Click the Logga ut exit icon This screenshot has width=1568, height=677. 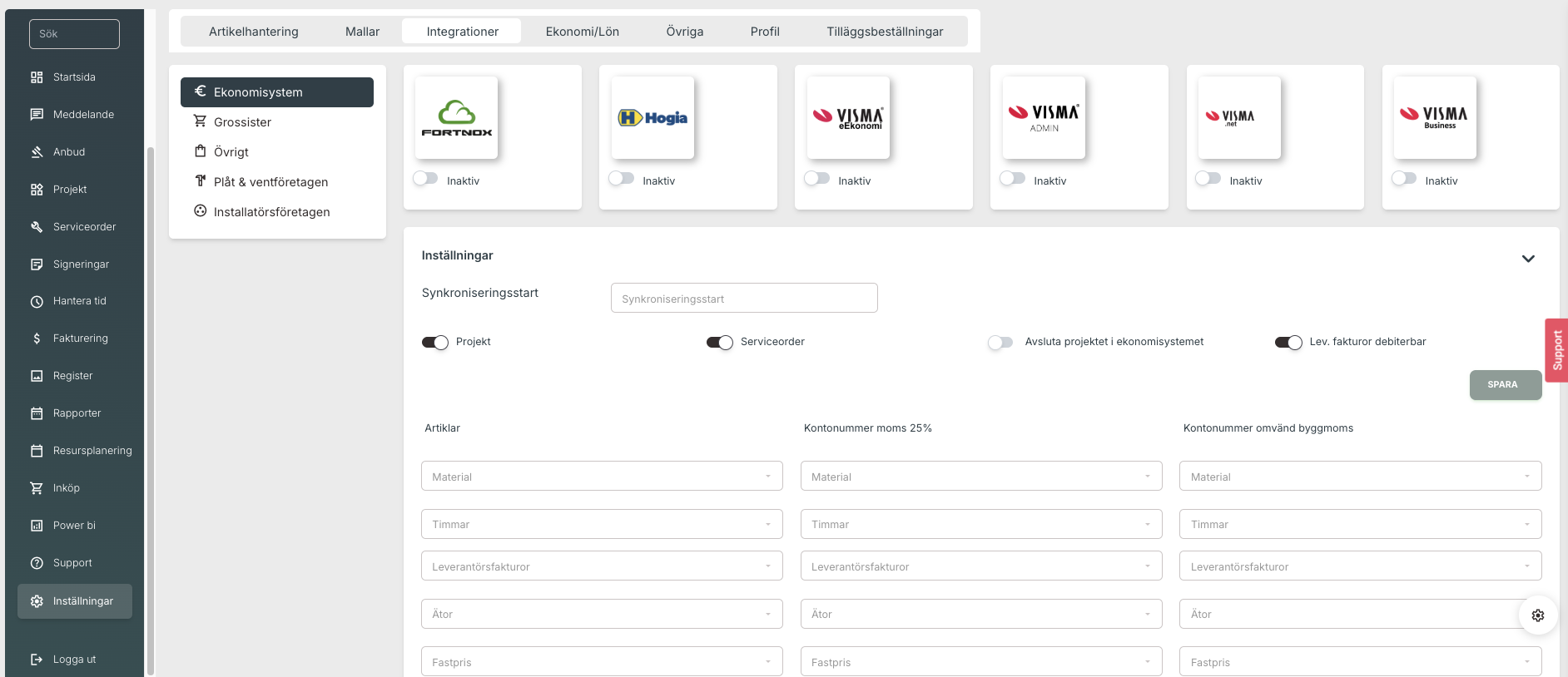click(x=37, y=660)
